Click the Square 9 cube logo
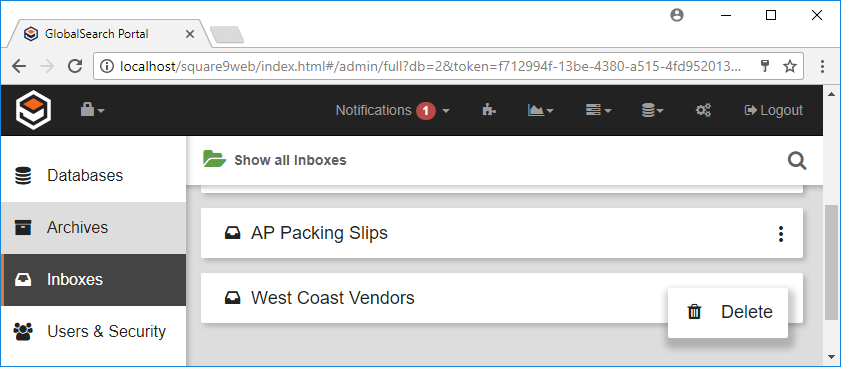This screenshot has width=841, height=367. click(33, 110)
